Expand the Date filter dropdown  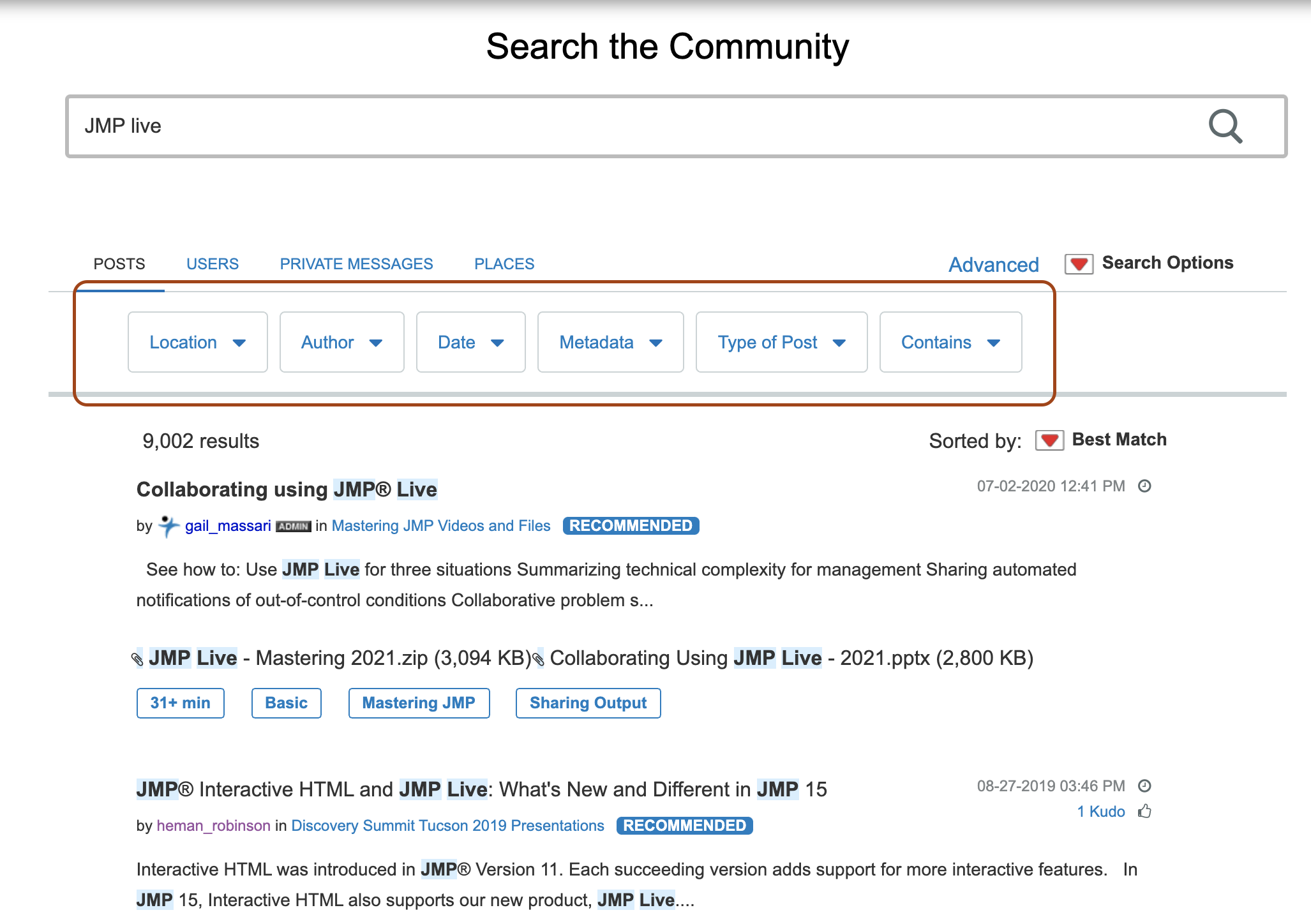pos(470,342)
